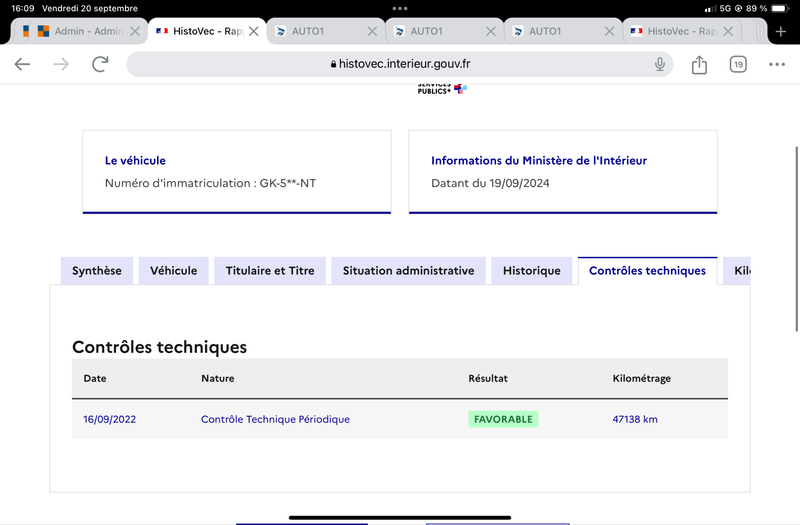The height and width of the screenshot is (525, 800).
Task: Open the share sheet icon
Action: pyautogui.click(x=699, y=64)
